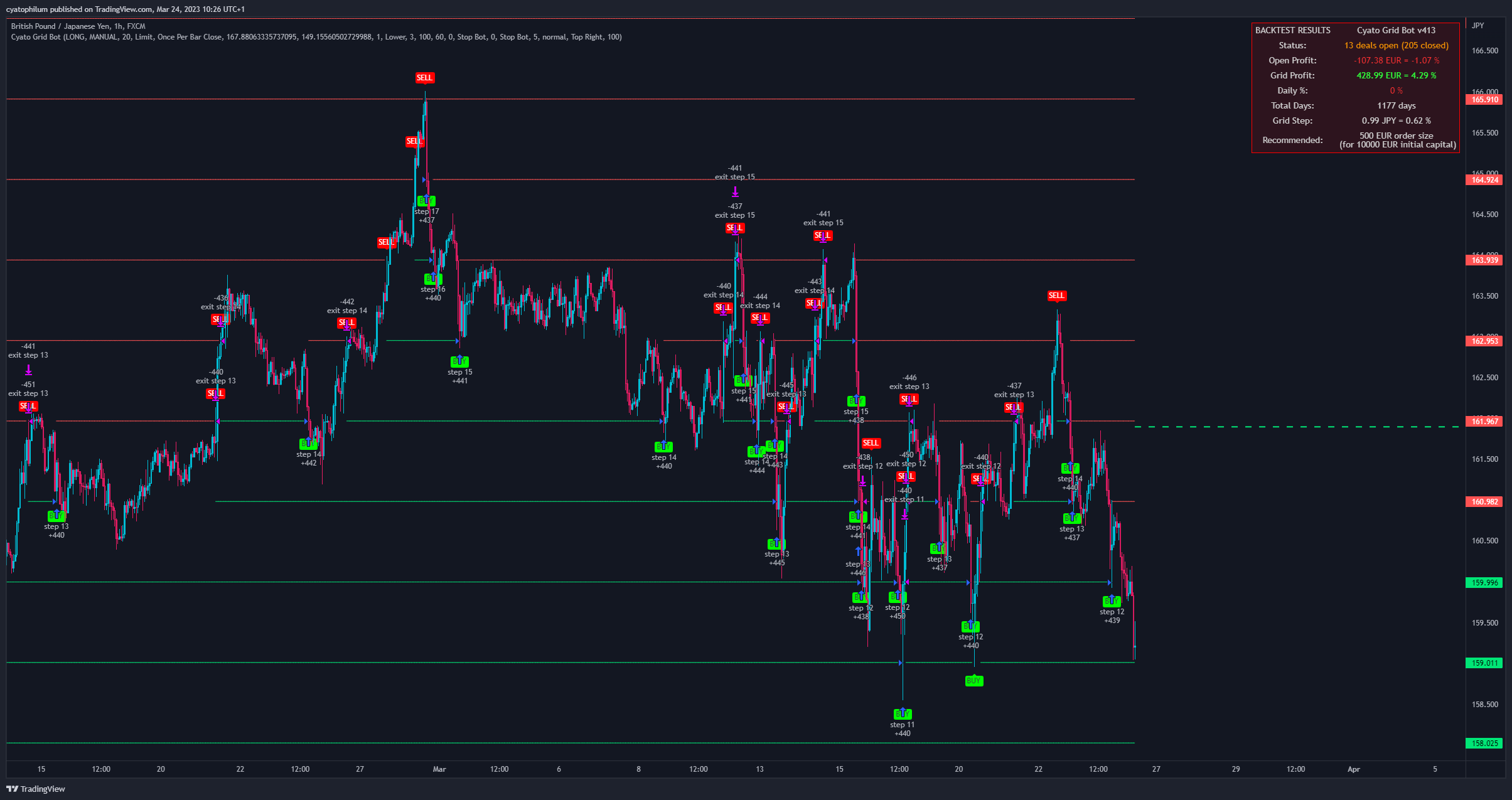Click the lone BUY marker below the 159.011 line
1512x800 pixels.
coord(973,681)
